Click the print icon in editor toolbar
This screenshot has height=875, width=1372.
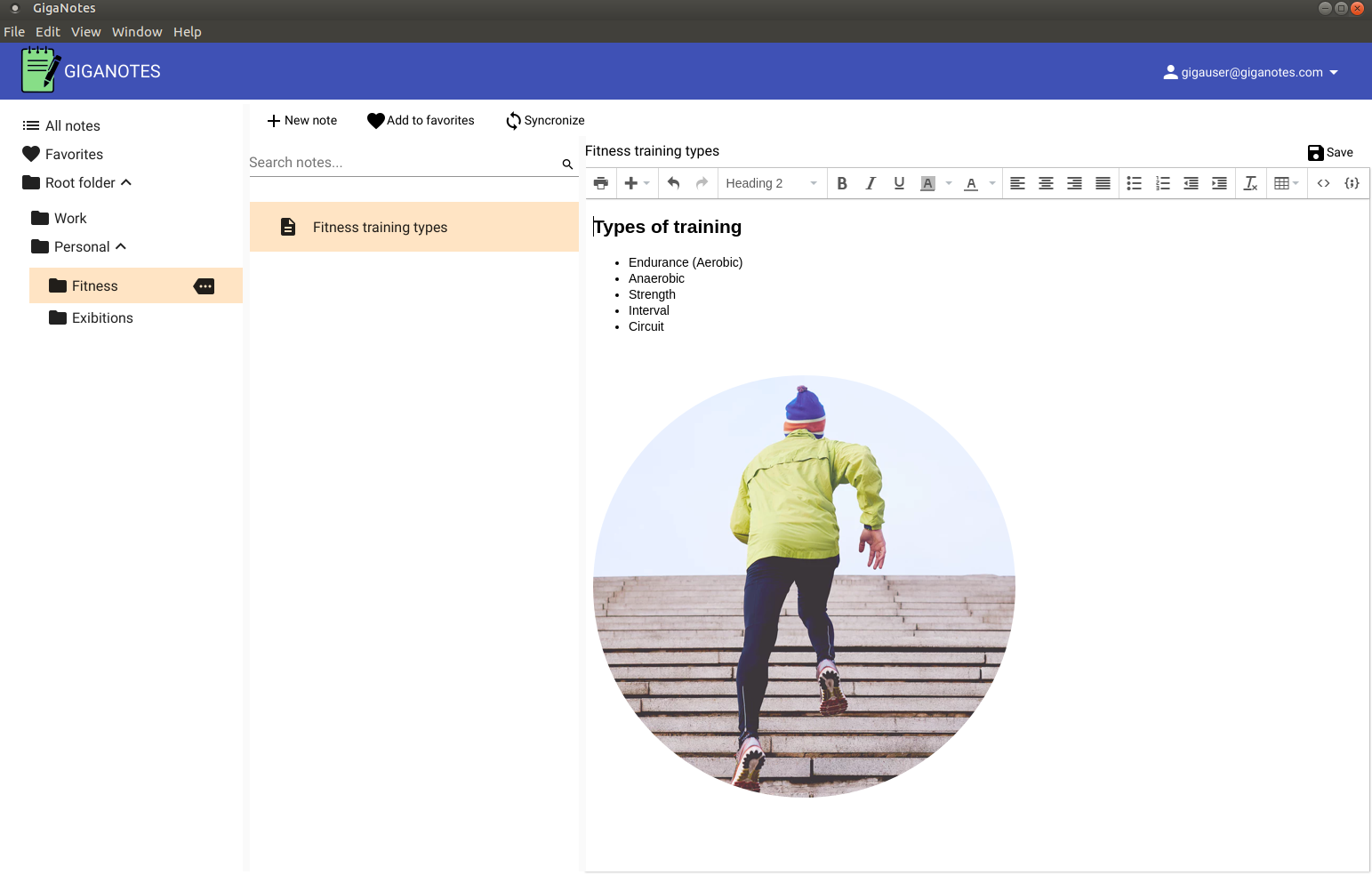(x=601, y=183)
